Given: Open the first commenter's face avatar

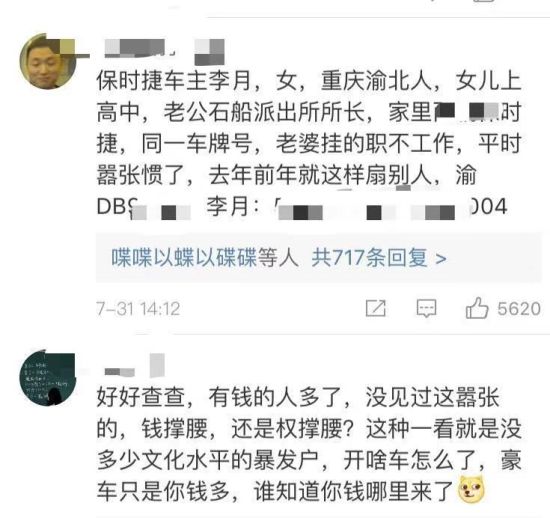Looking at the screenshot, I should pos(47,61).
